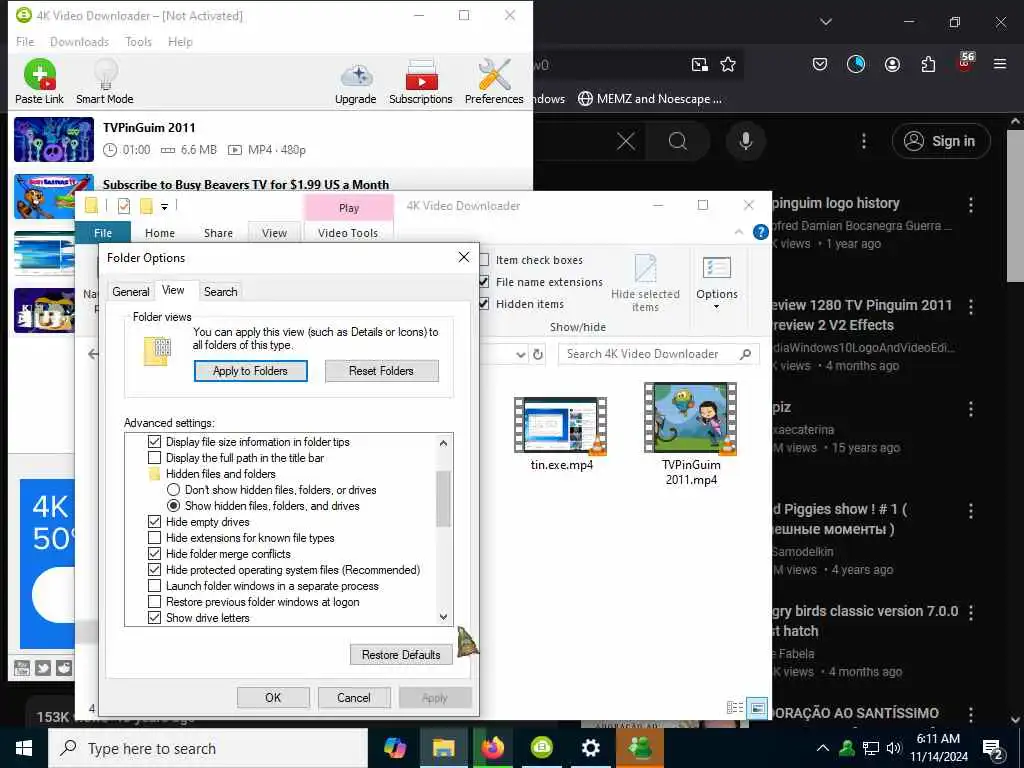Image resolution: width=1024 pixels, height=768 pixels.
Task: Open more options for pinguim logo history
Action: 970,205
